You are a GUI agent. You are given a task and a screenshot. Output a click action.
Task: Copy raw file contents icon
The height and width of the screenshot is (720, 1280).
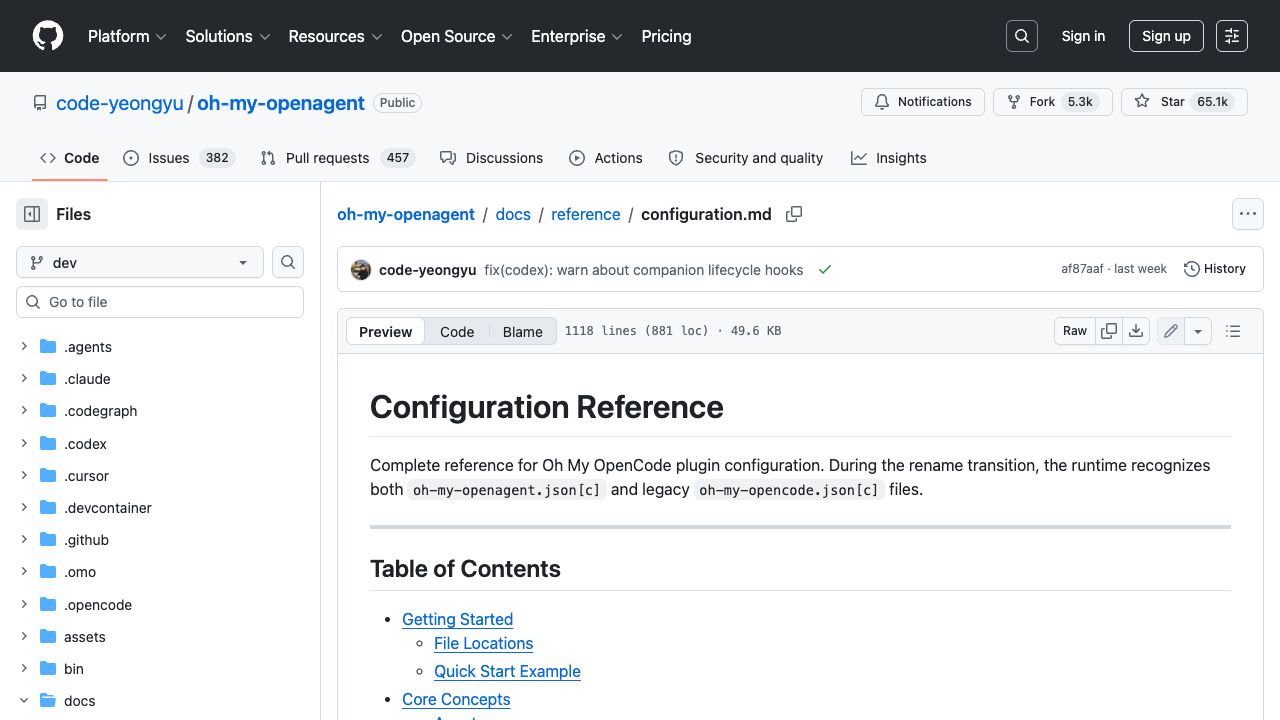tap(1109, 331)
